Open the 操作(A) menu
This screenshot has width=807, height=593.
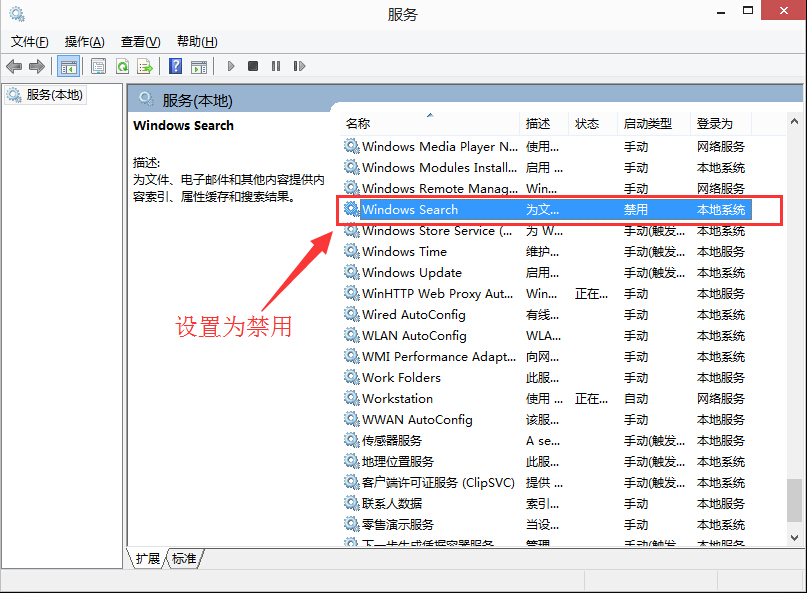[84, 41]
